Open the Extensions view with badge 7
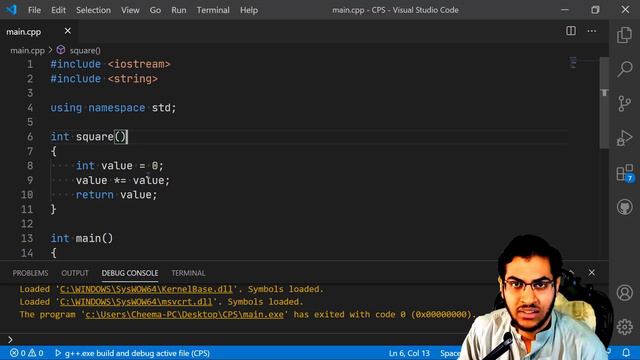Screen dimensions: 640x360 click(625, 173)
